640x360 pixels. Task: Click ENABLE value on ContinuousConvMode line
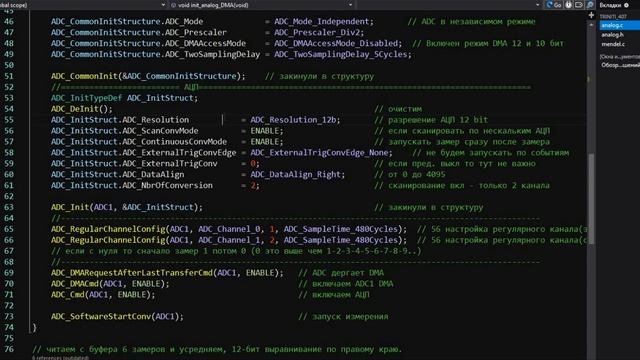tap(264, 142)
